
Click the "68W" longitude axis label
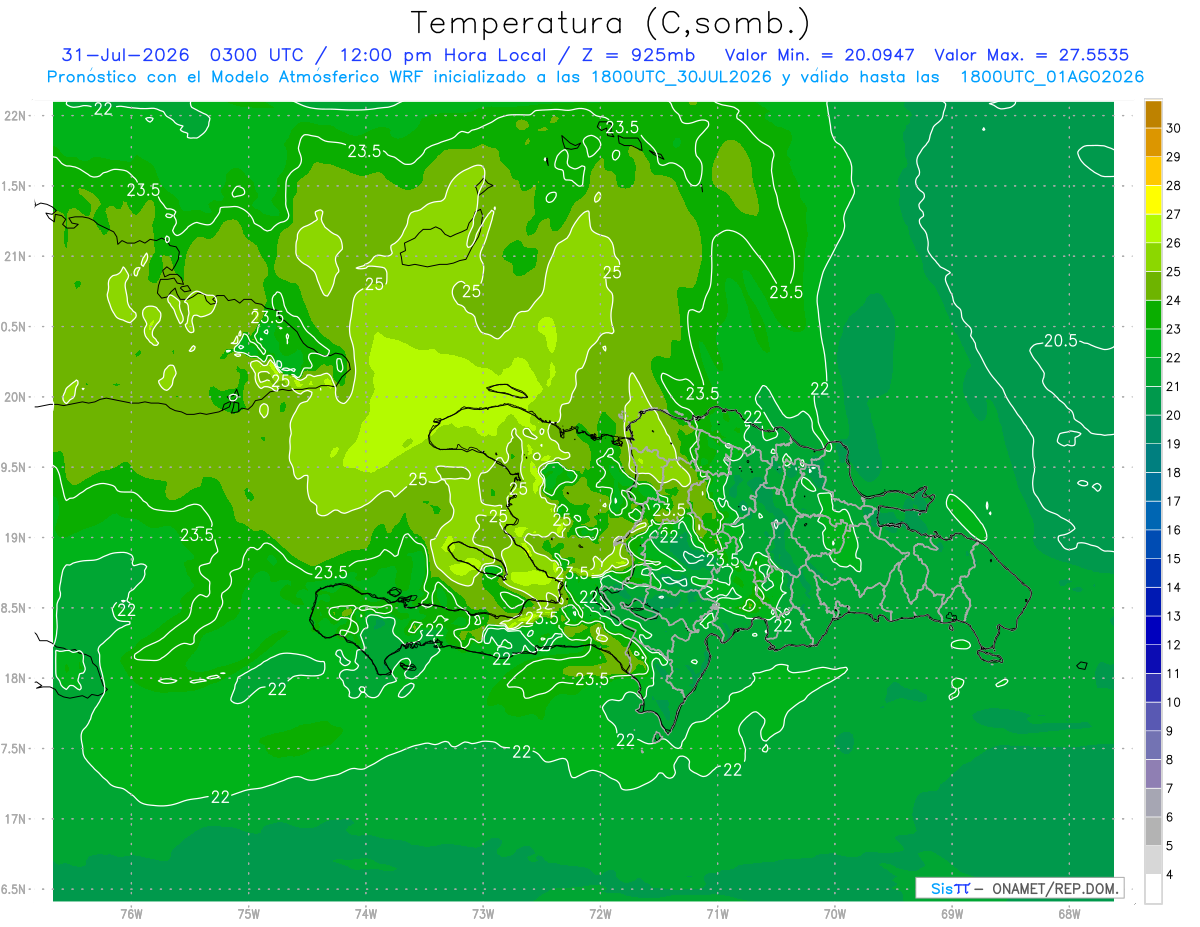[1069, 915]
